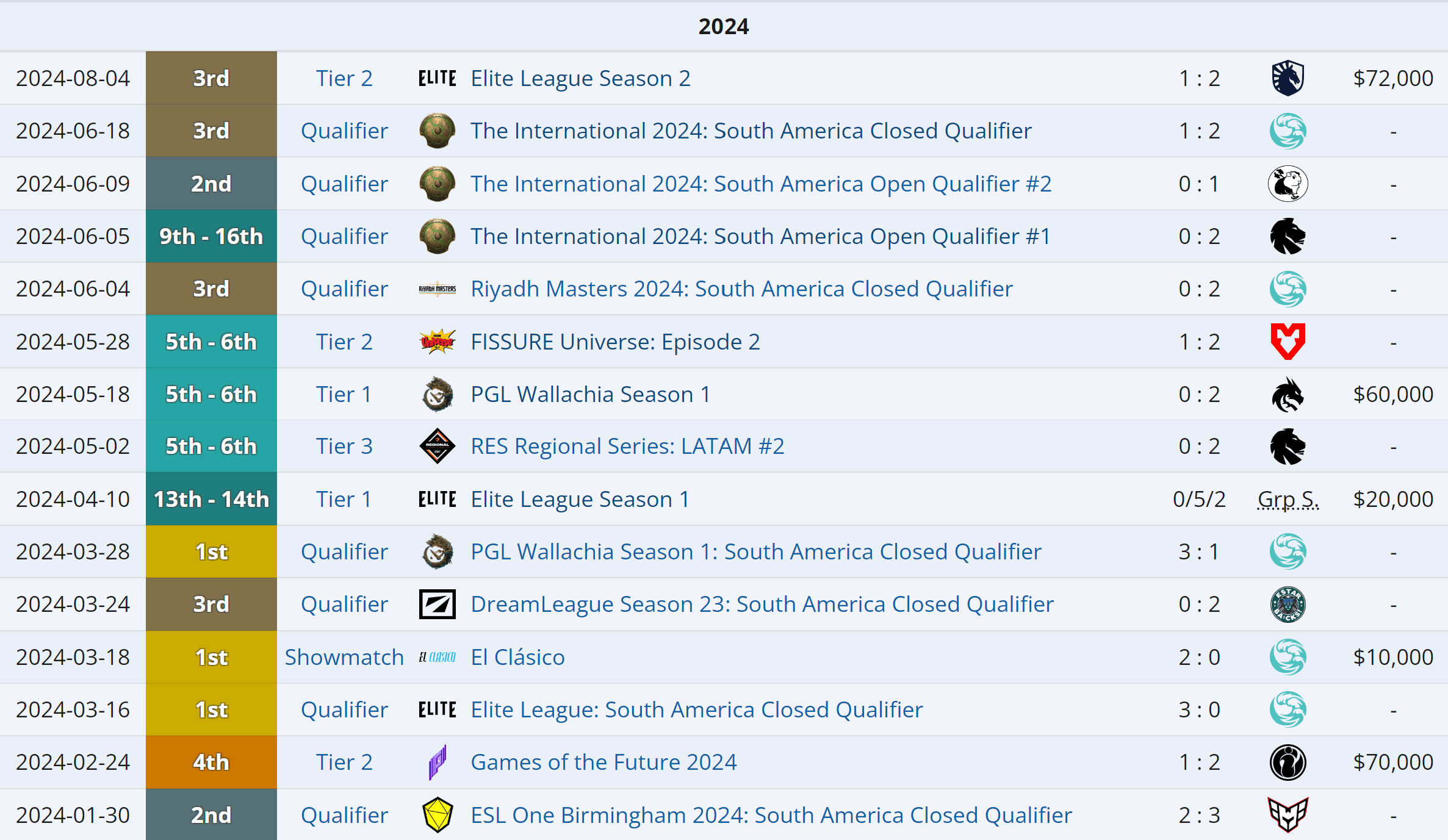Click the Riyadh Masters tournament icon
This screenshot has height=840, width=1448.
tap(437, 289)
